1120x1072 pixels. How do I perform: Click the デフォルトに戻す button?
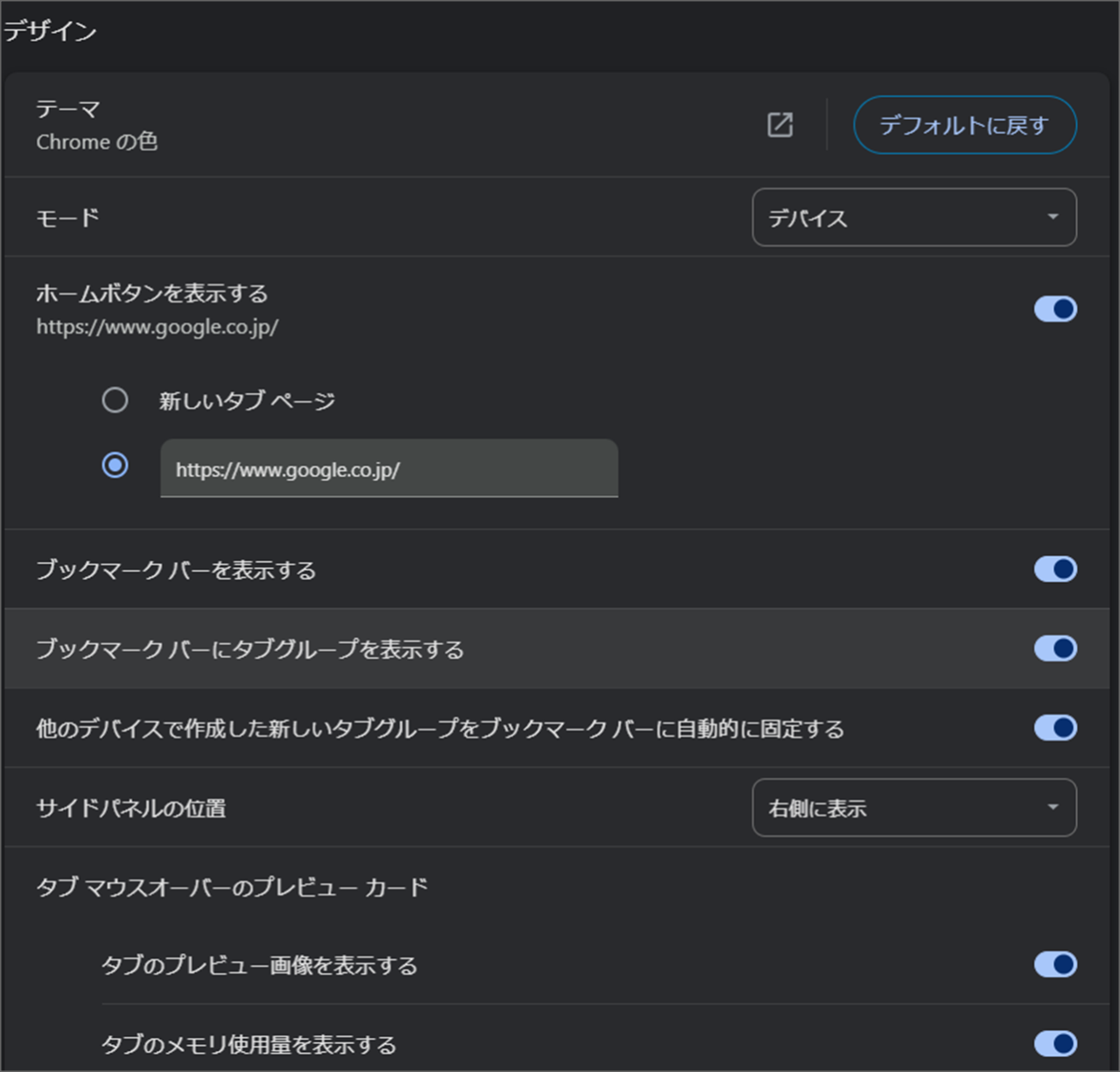tap(964, 125)
